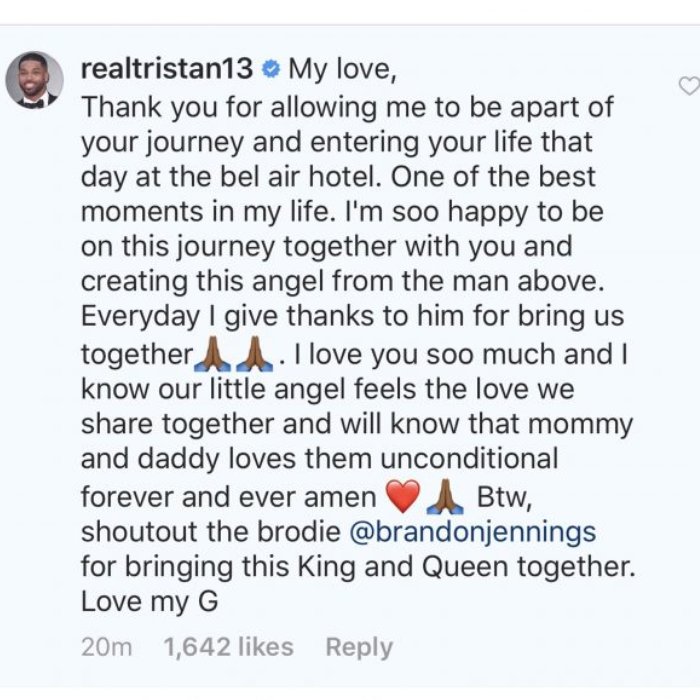Visit the @brandonjennings mention
This screenshot has width=700, height=700.
tap(473, 532)
